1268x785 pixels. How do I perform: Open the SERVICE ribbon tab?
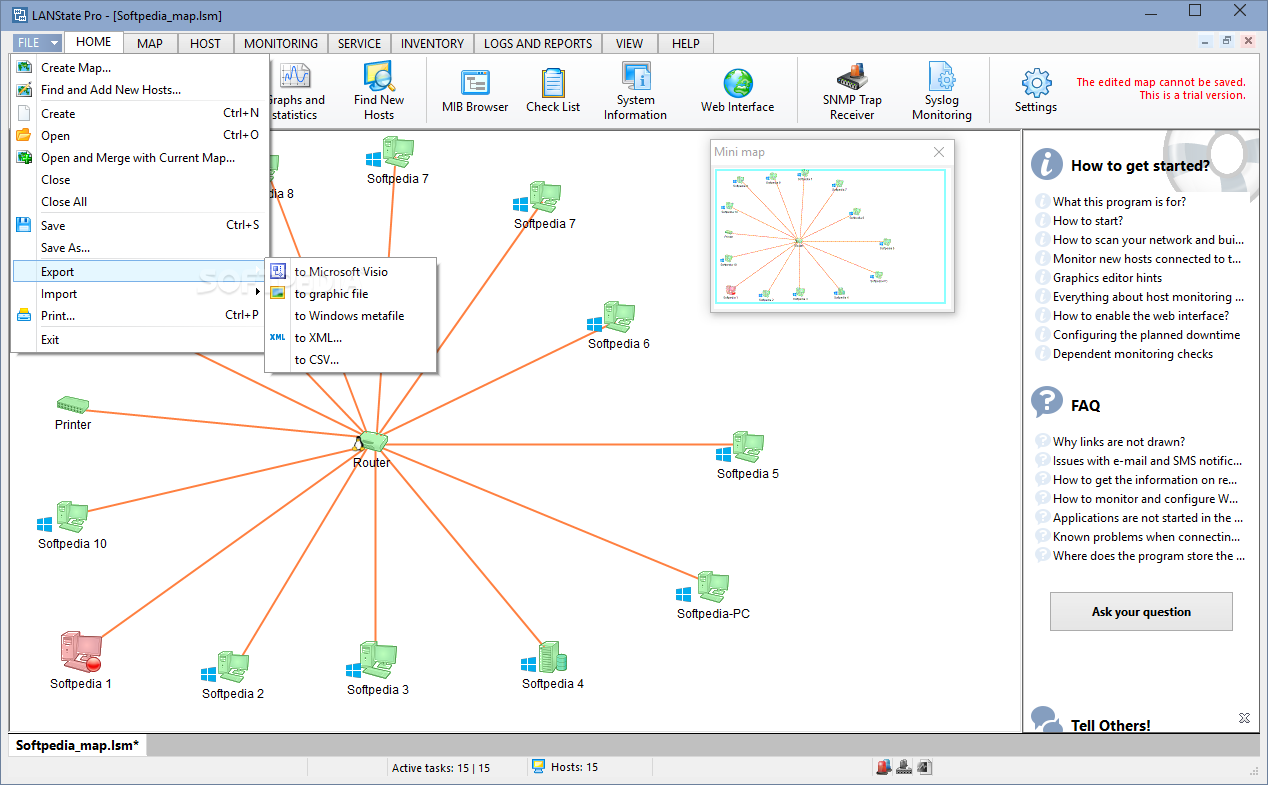pyautogui.click(x=359, y=43)
